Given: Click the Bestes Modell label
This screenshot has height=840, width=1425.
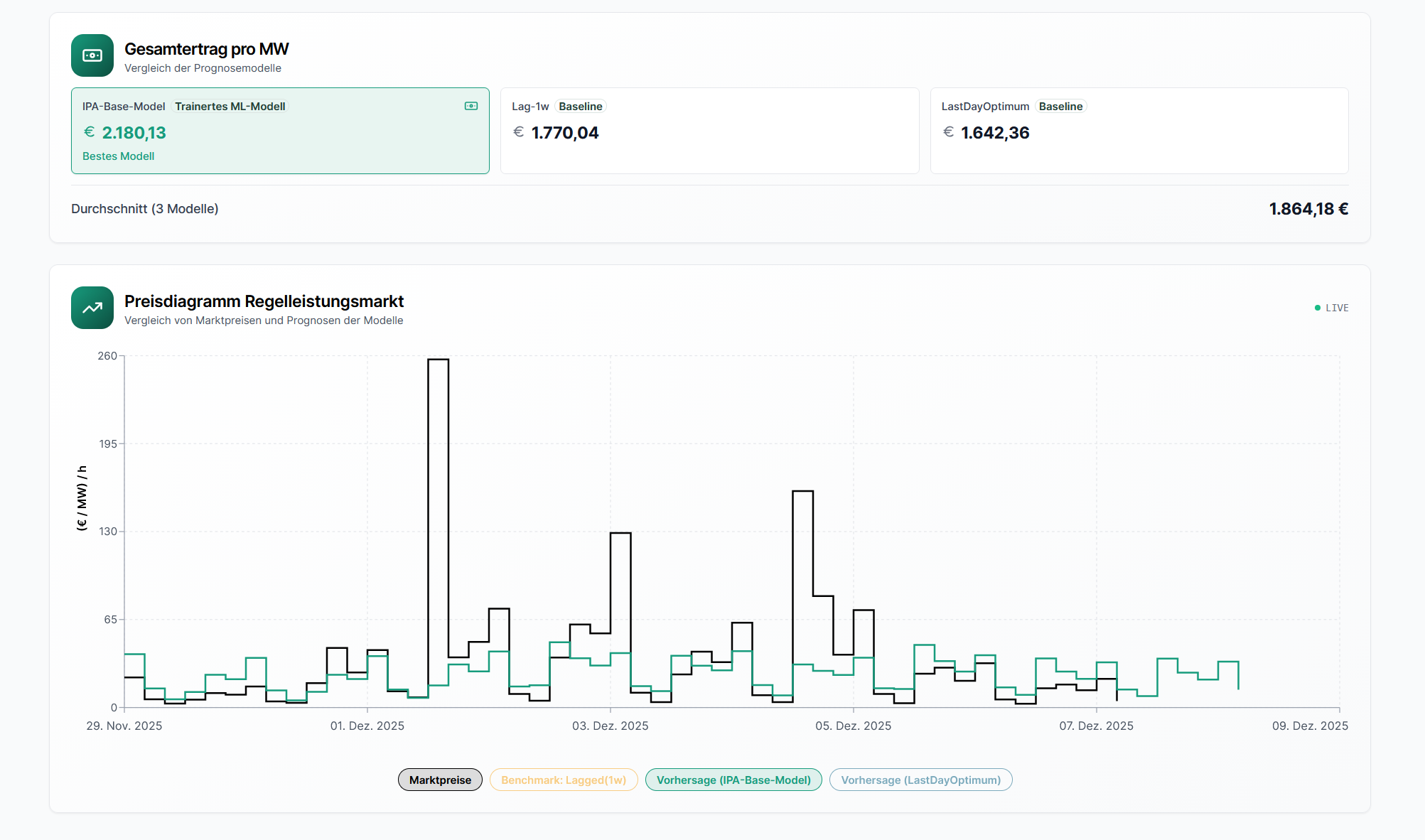Looking at the screenshot, I should [118, 156].
